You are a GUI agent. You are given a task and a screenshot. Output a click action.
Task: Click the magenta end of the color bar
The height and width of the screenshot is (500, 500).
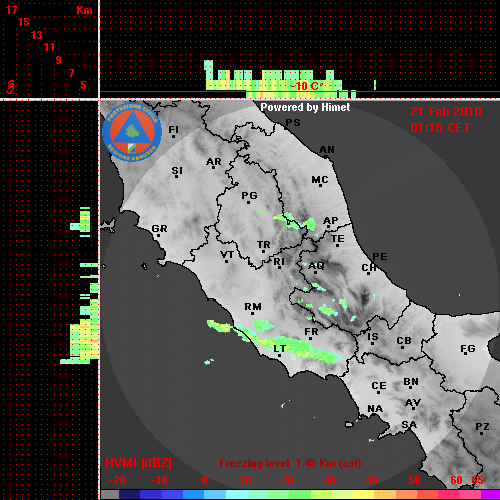pos(491,495)
